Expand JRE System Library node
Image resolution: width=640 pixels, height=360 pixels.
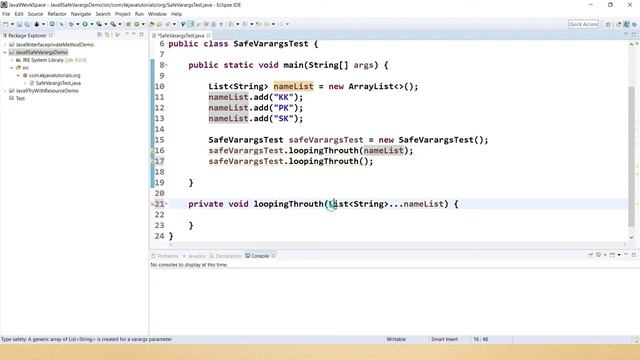click(x=12, y=60)
